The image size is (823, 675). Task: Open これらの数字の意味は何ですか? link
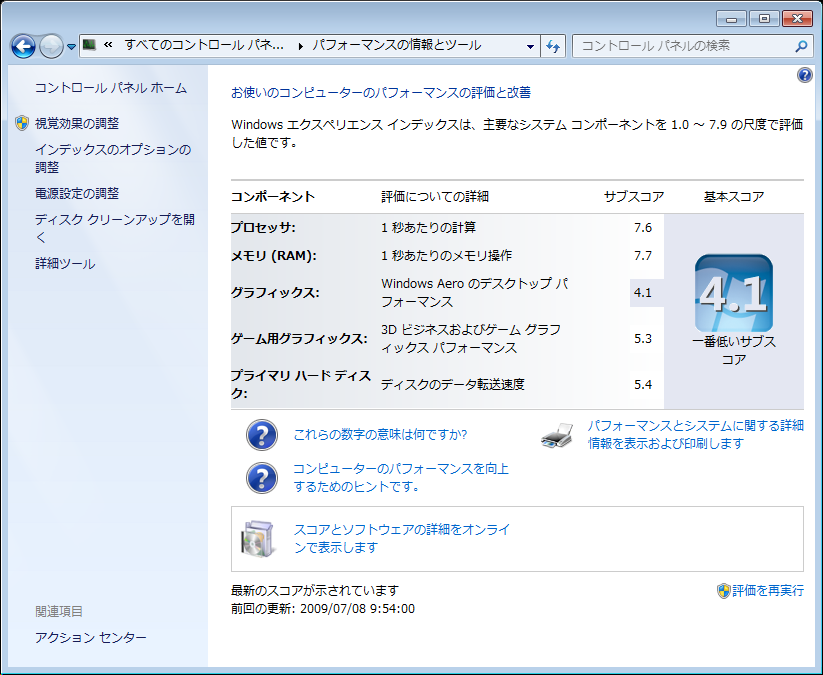380,435
